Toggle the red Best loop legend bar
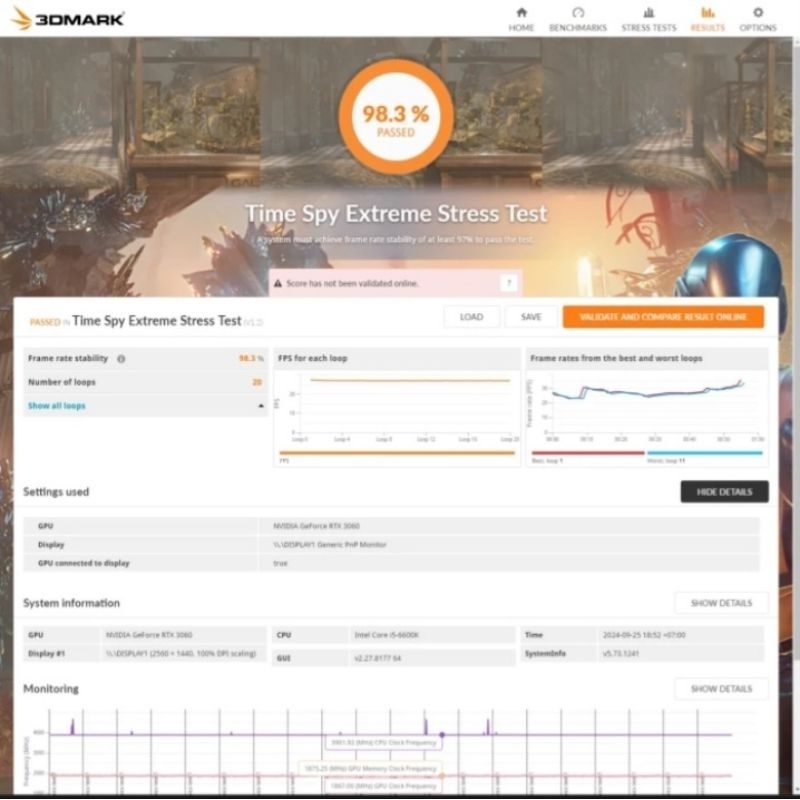This screenshot has width=800, height=800. pos(588,453)
